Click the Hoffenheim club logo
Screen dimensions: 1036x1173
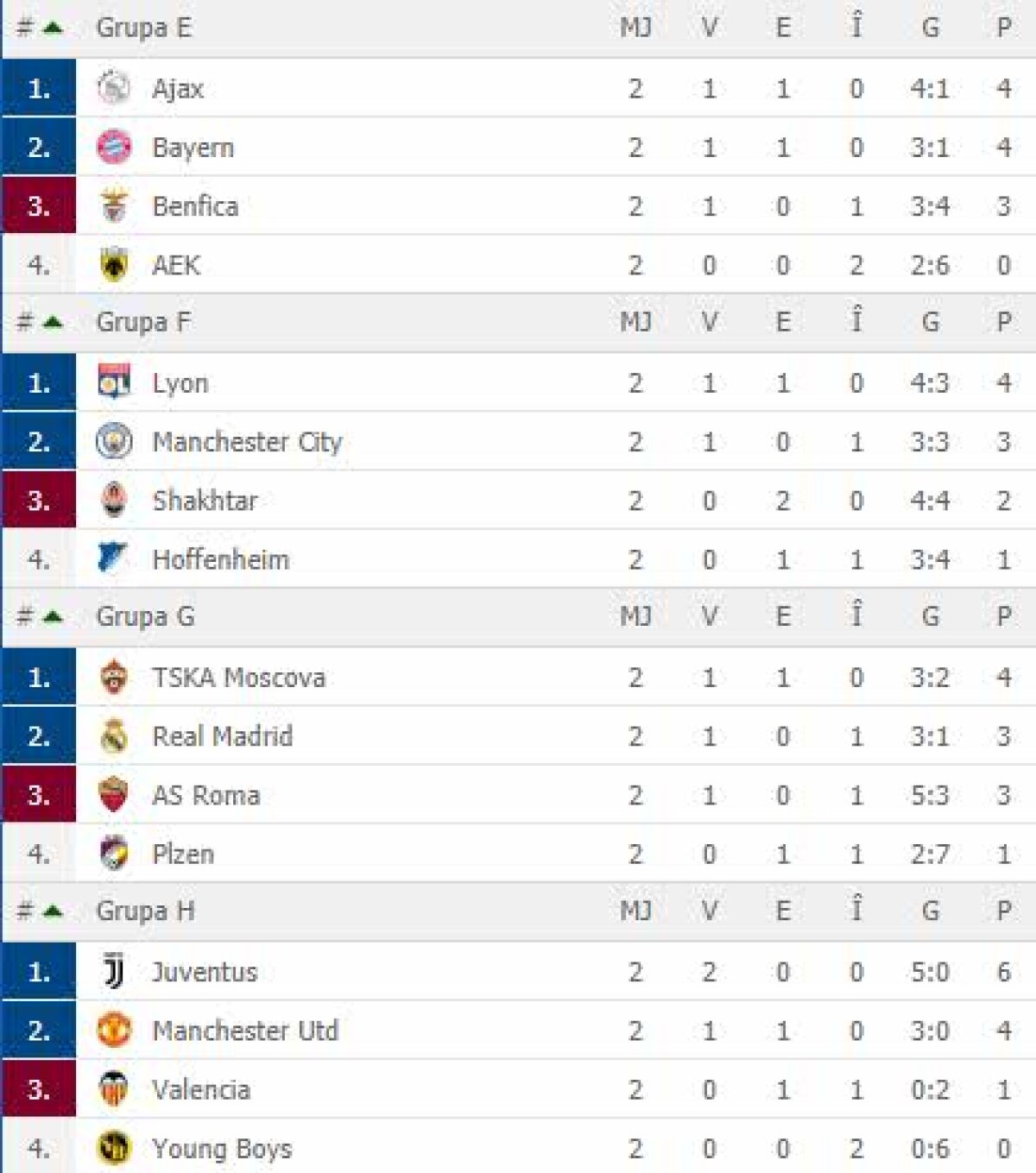(114, 559)
